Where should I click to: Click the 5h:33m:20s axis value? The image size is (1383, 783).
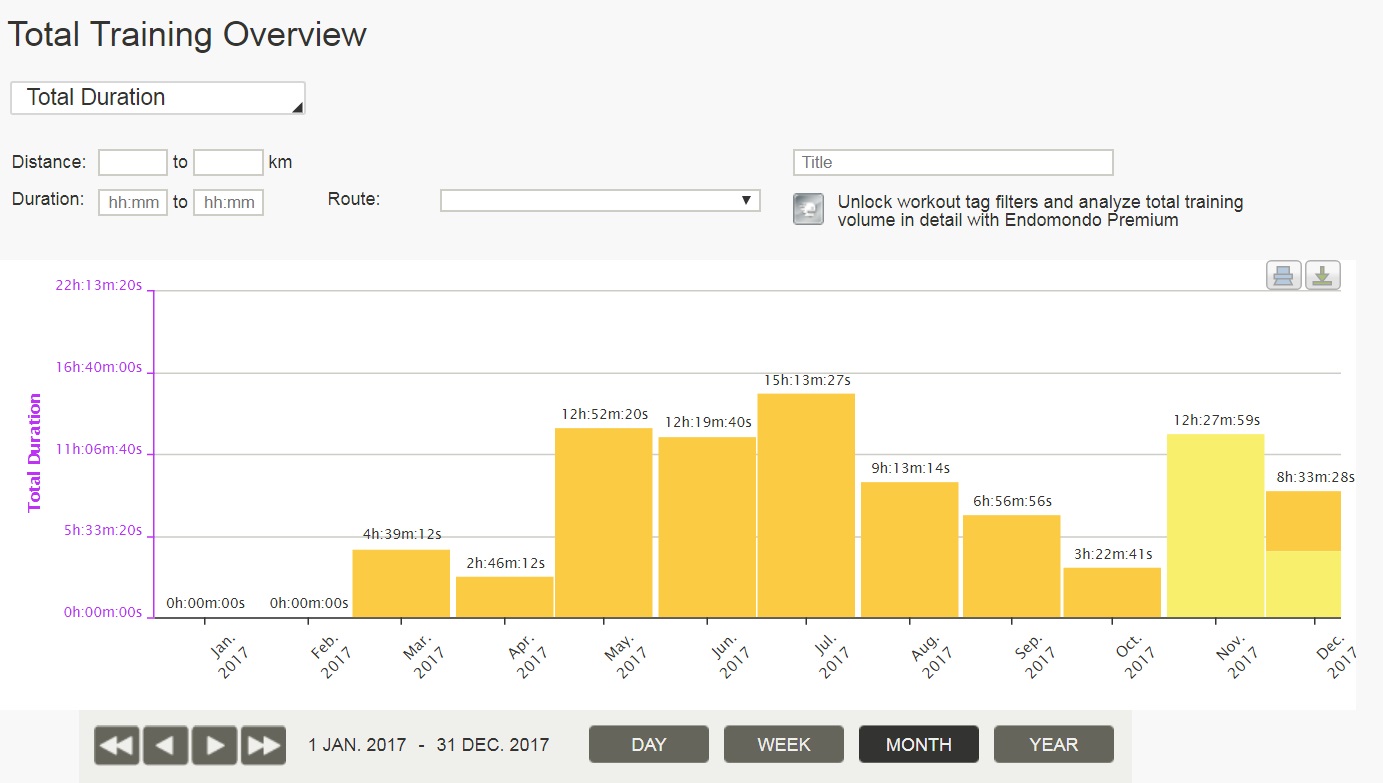pos(104,530)
